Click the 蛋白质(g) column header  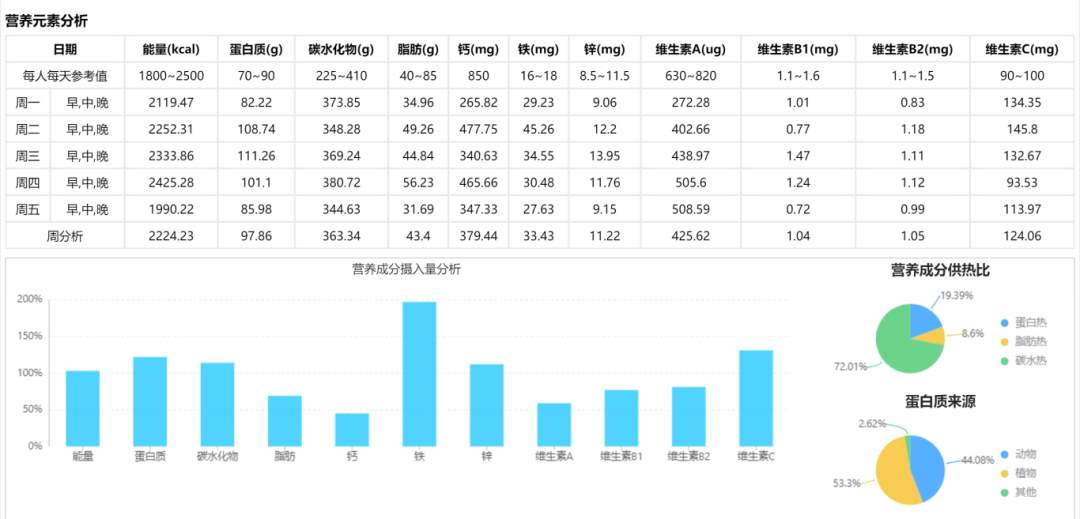click(256, 49)
